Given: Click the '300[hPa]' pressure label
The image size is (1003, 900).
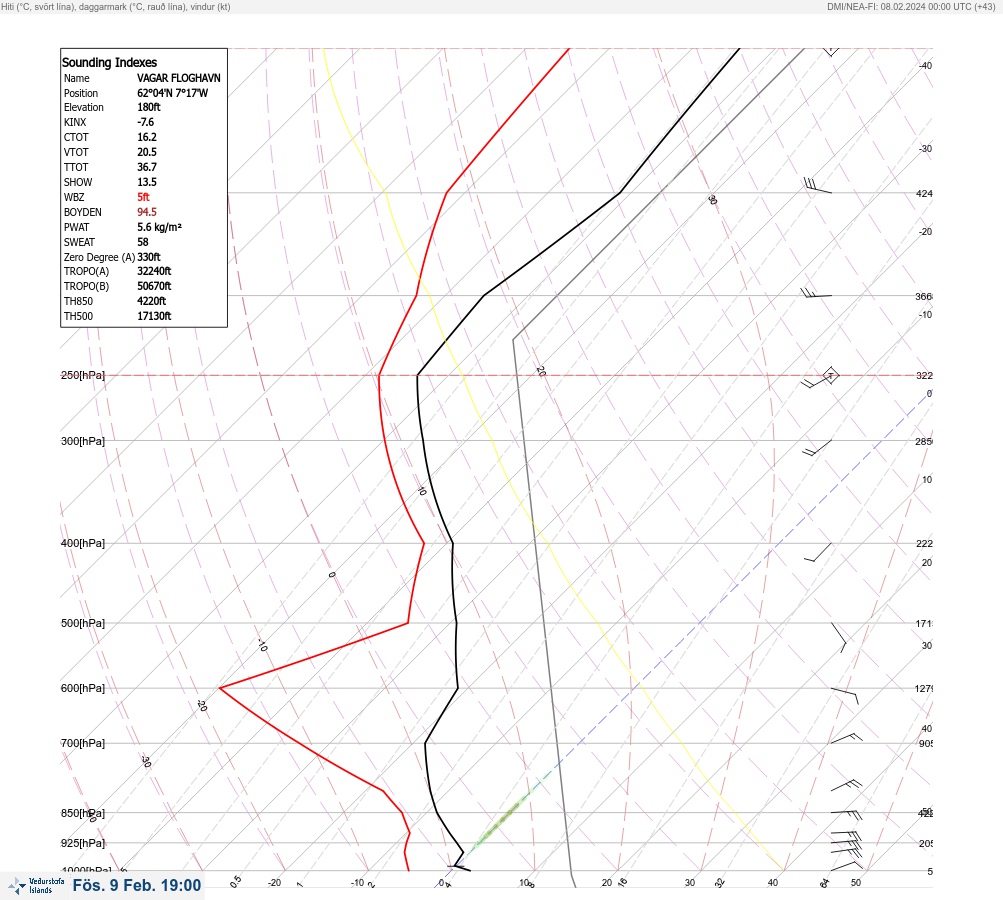Looking at the screenshot, I should (x=83, y=441).
